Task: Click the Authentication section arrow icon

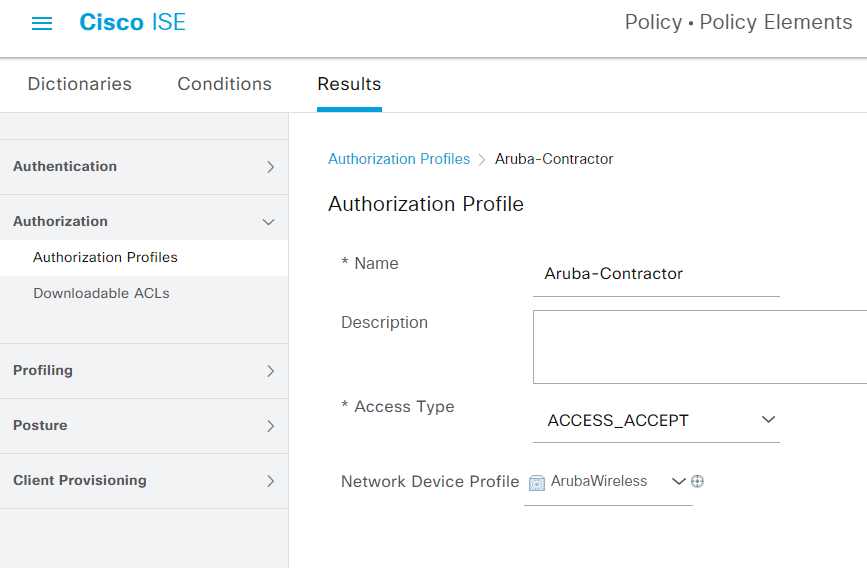Action: [270, 167]
